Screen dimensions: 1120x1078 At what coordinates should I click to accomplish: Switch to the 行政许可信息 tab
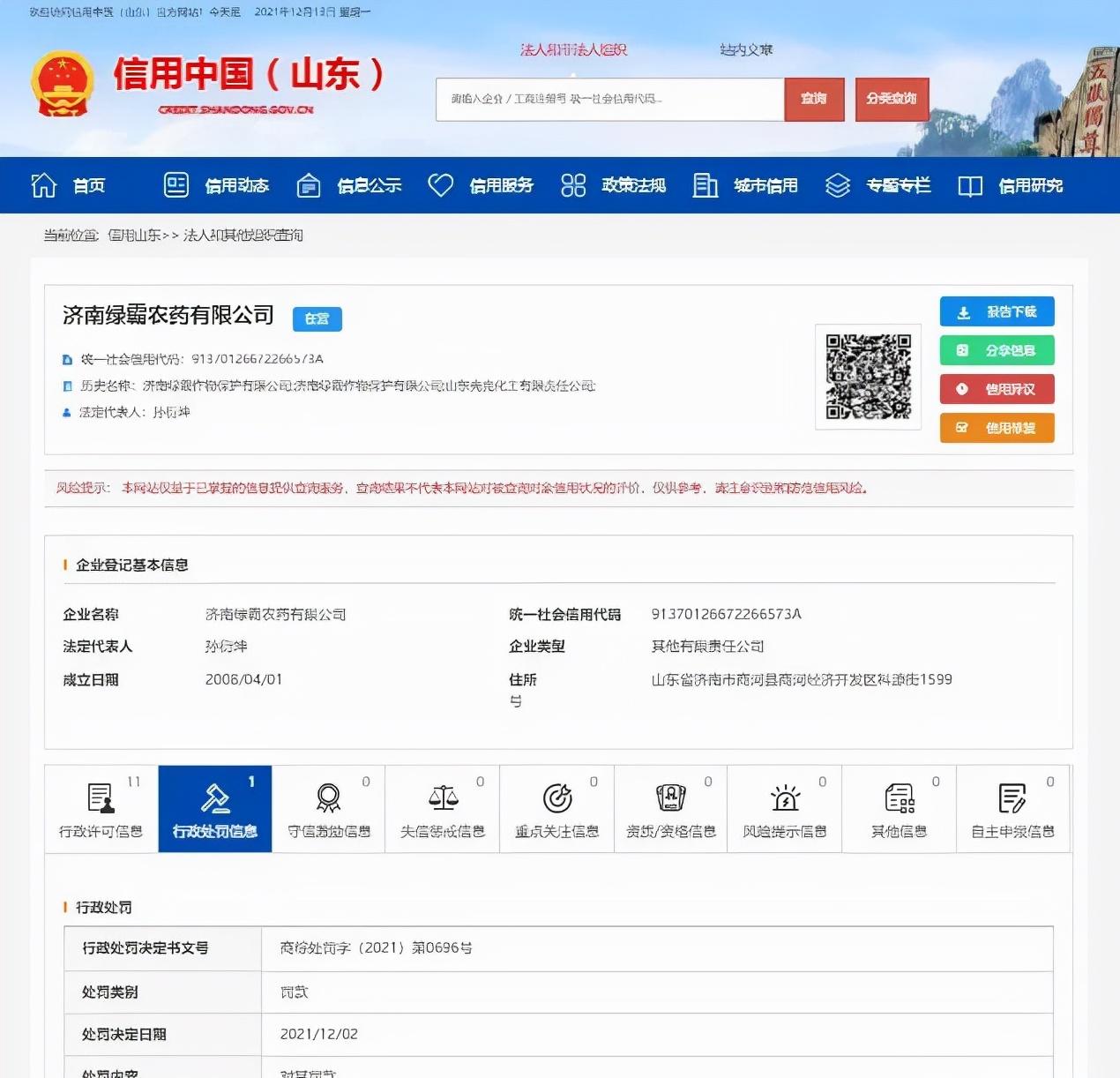(x=101, y=809)
